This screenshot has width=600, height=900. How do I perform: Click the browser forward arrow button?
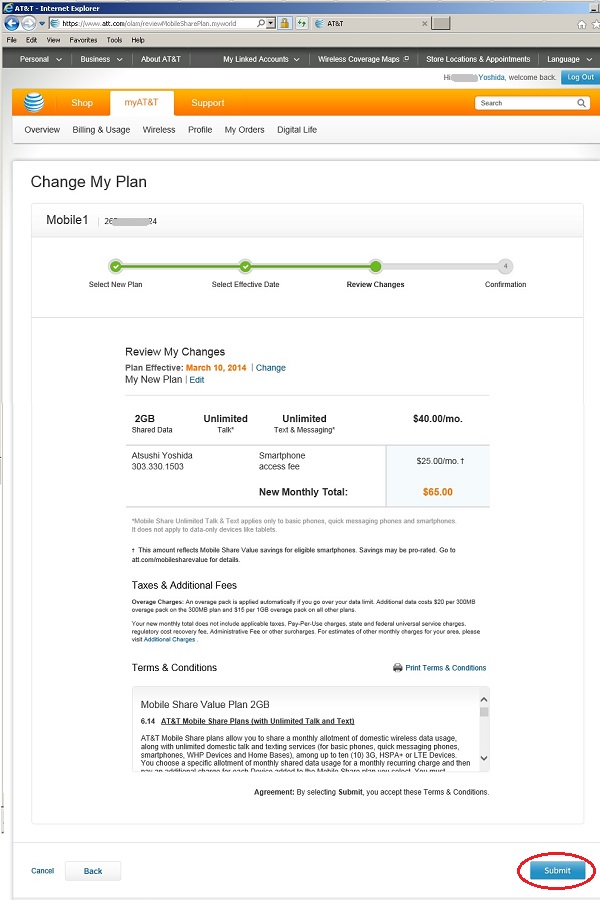pyautogui.click(x=28, y=24)
